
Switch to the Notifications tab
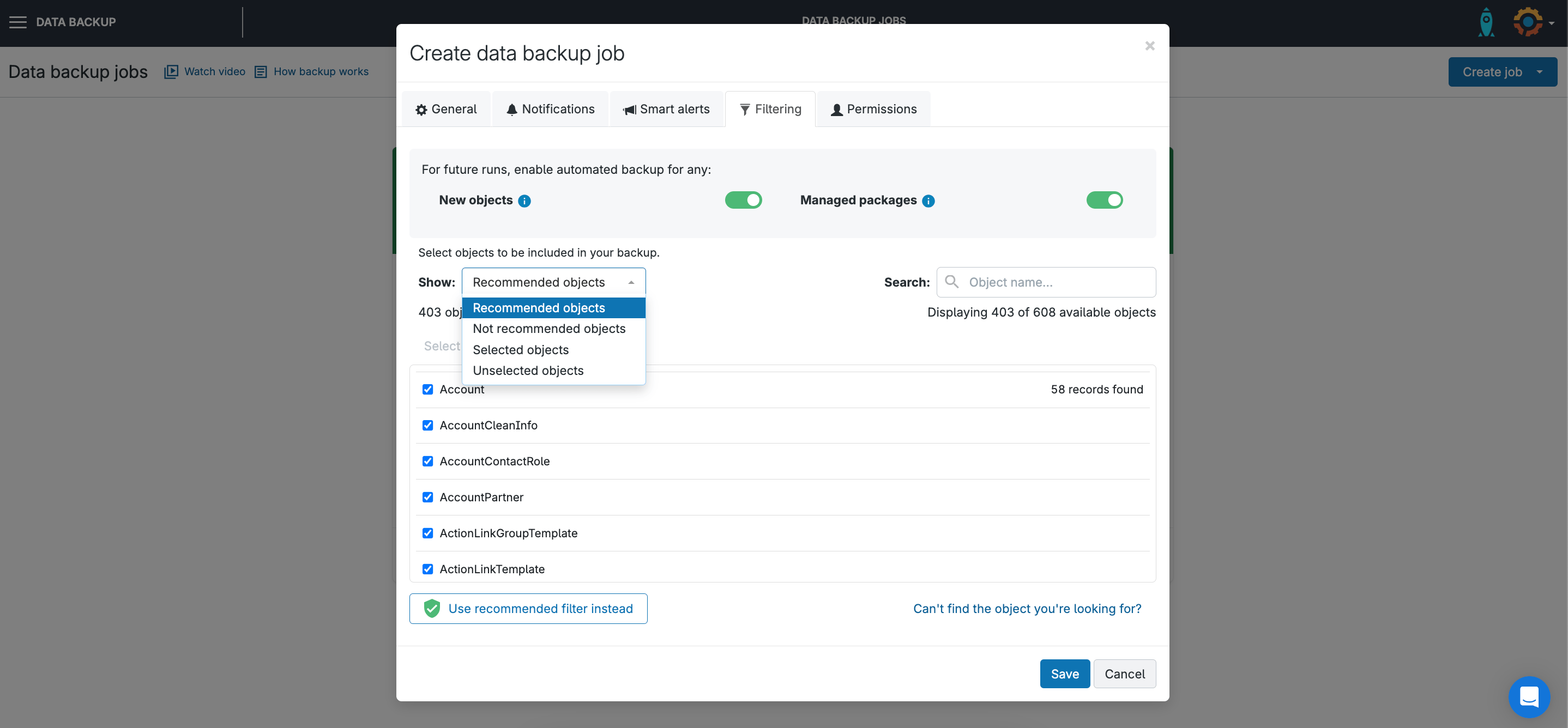[x=550, y=109]
